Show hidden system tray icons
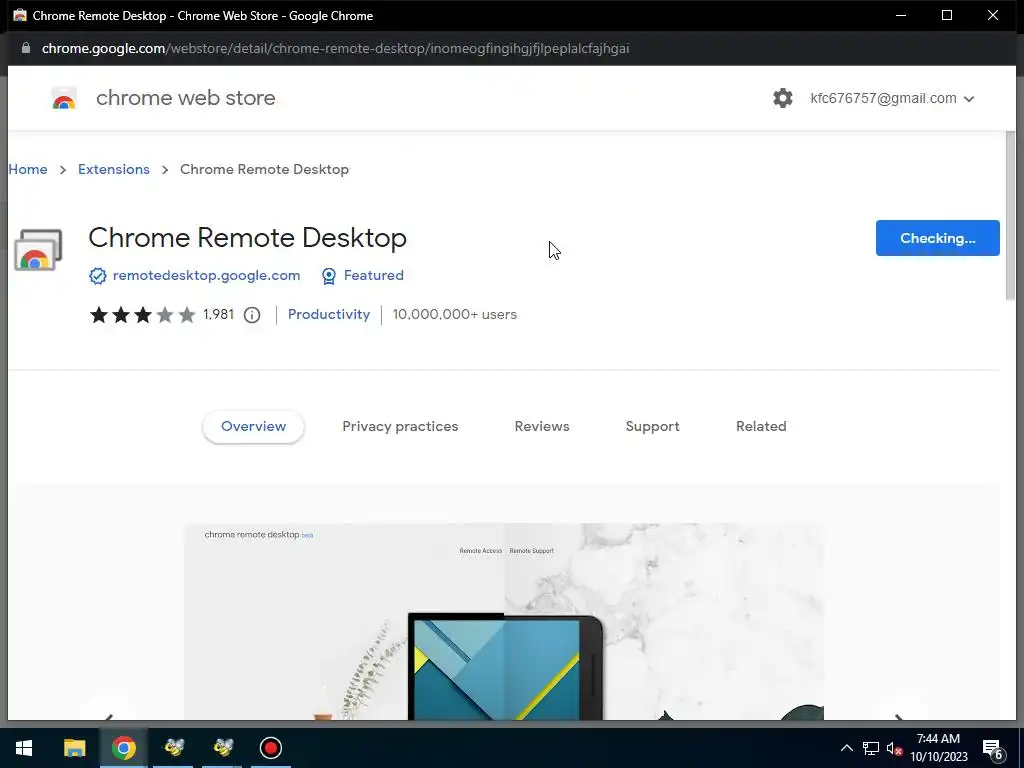 [x=846, y=748]
